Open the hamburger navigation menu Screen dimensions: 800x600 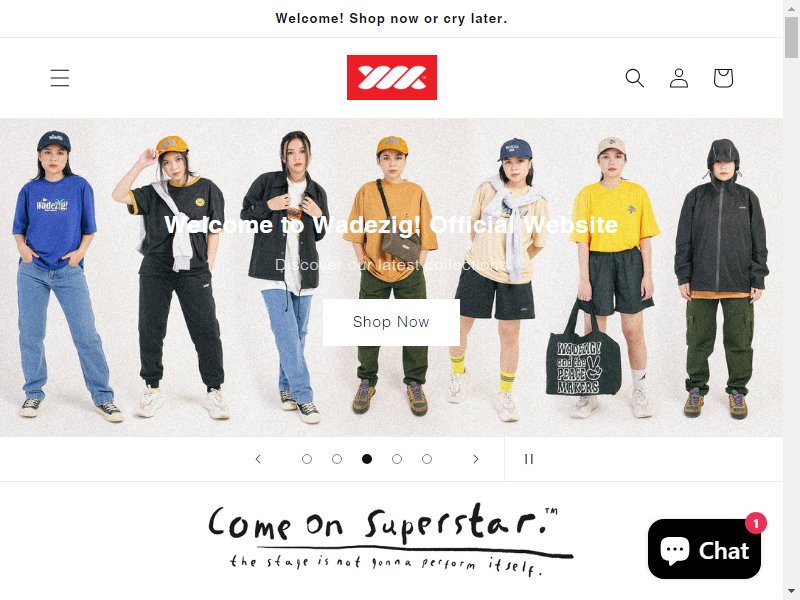click(60, 78)
